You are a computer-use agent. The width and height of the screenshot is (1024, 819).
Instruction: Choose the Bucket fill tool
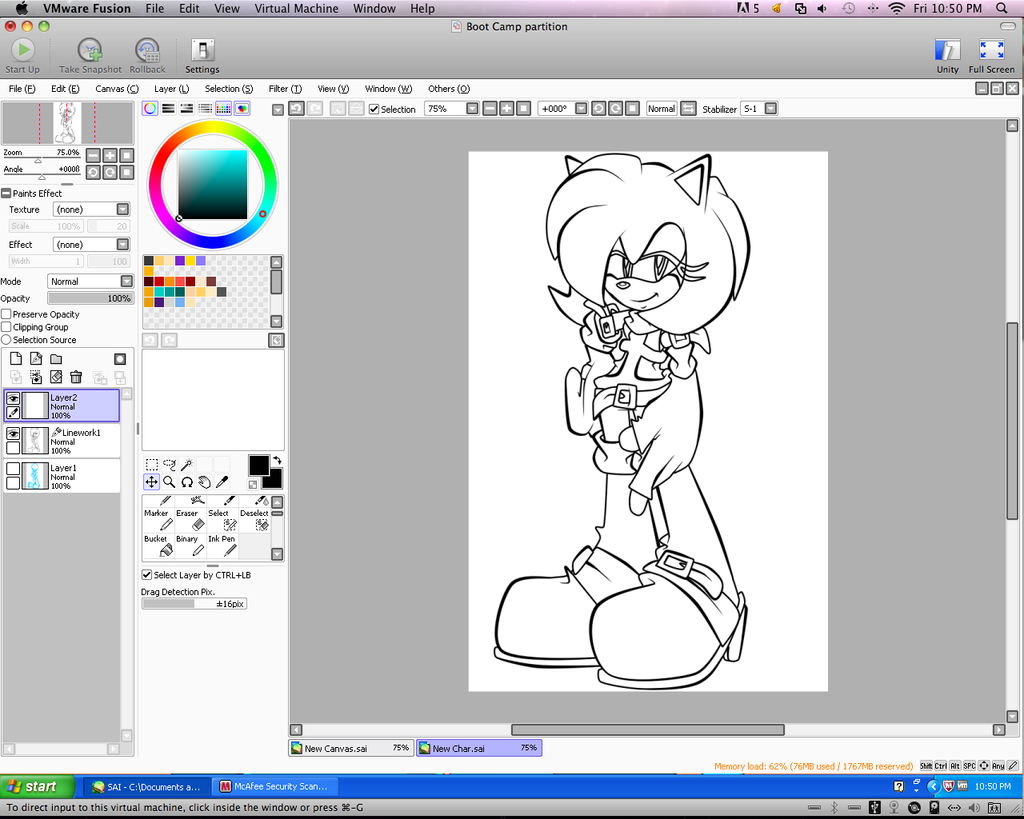tap(158, 546)
